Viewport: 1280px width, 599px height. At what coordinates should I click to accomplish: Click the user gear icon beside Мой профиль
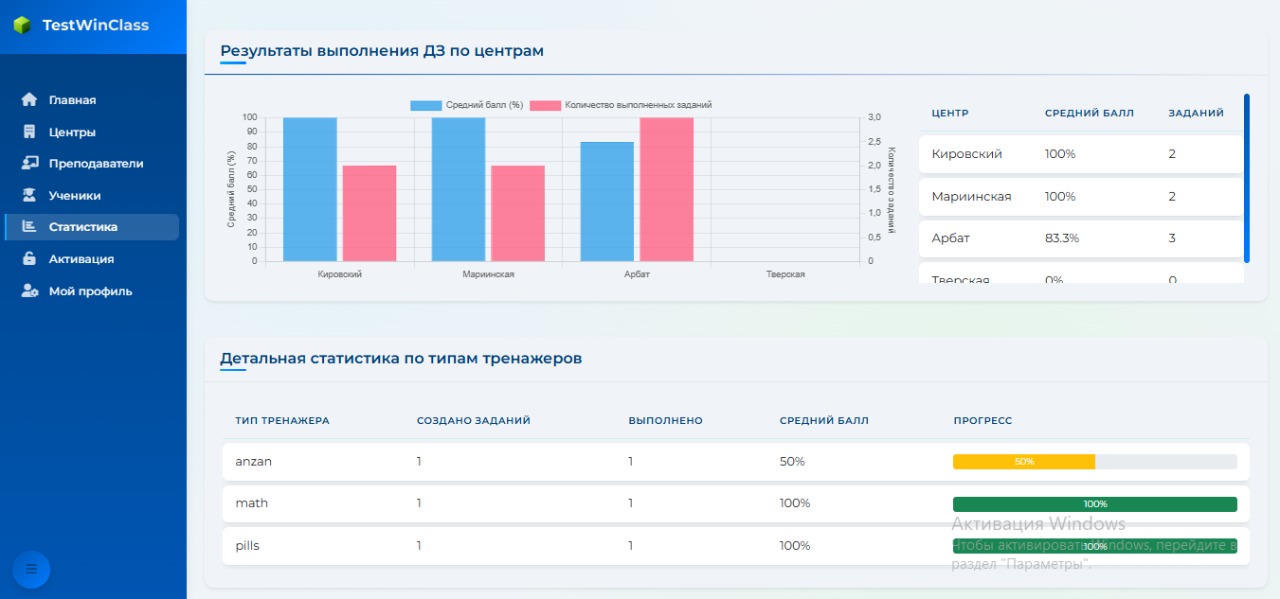(x=30, y=291)
